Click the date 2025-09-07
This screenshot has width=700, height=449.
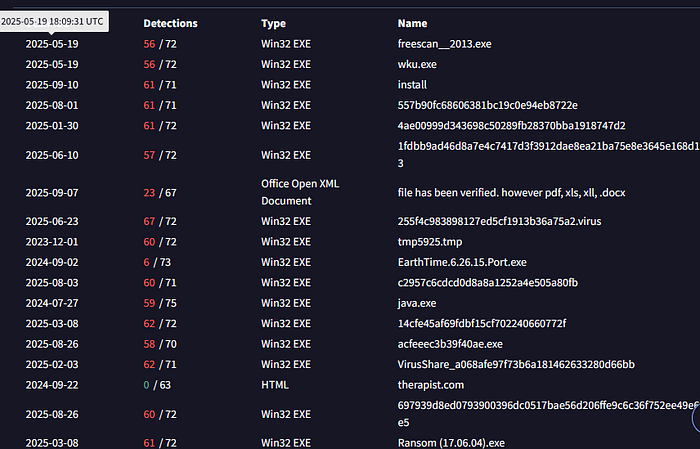point(52,193)
